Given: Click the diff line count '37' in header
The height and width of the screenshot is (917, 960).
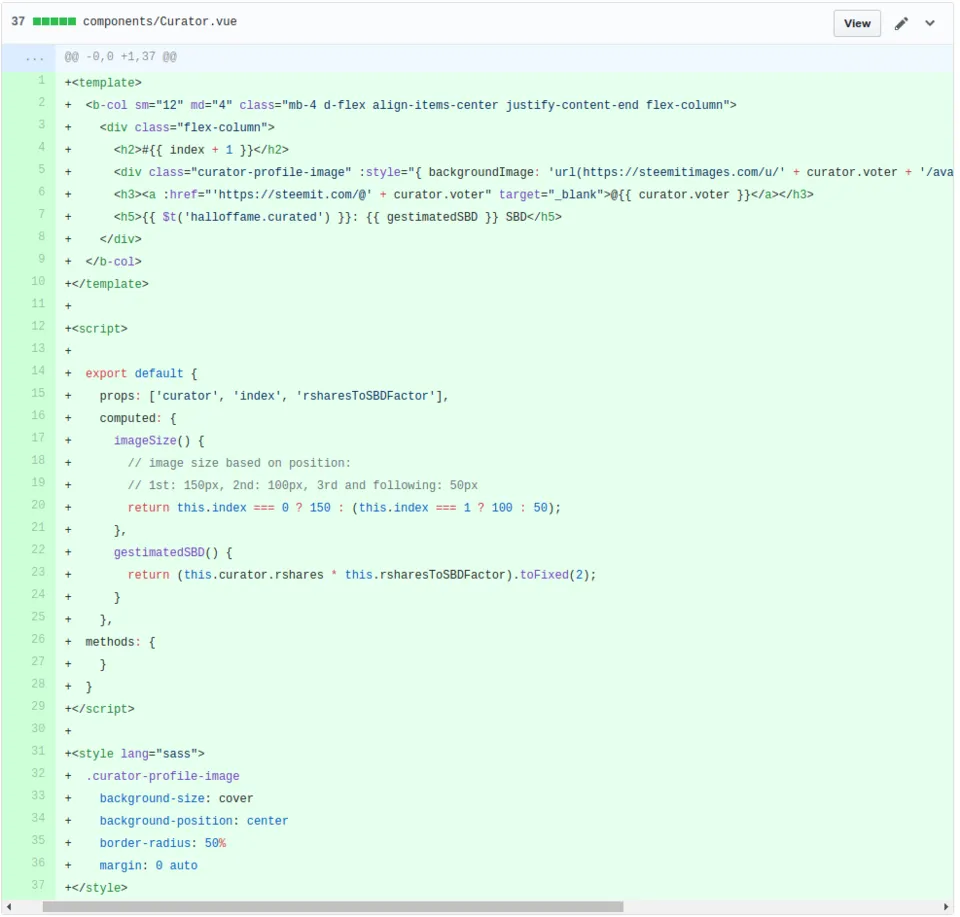Looking at the screenshot, I should click(x=18, y=21).
